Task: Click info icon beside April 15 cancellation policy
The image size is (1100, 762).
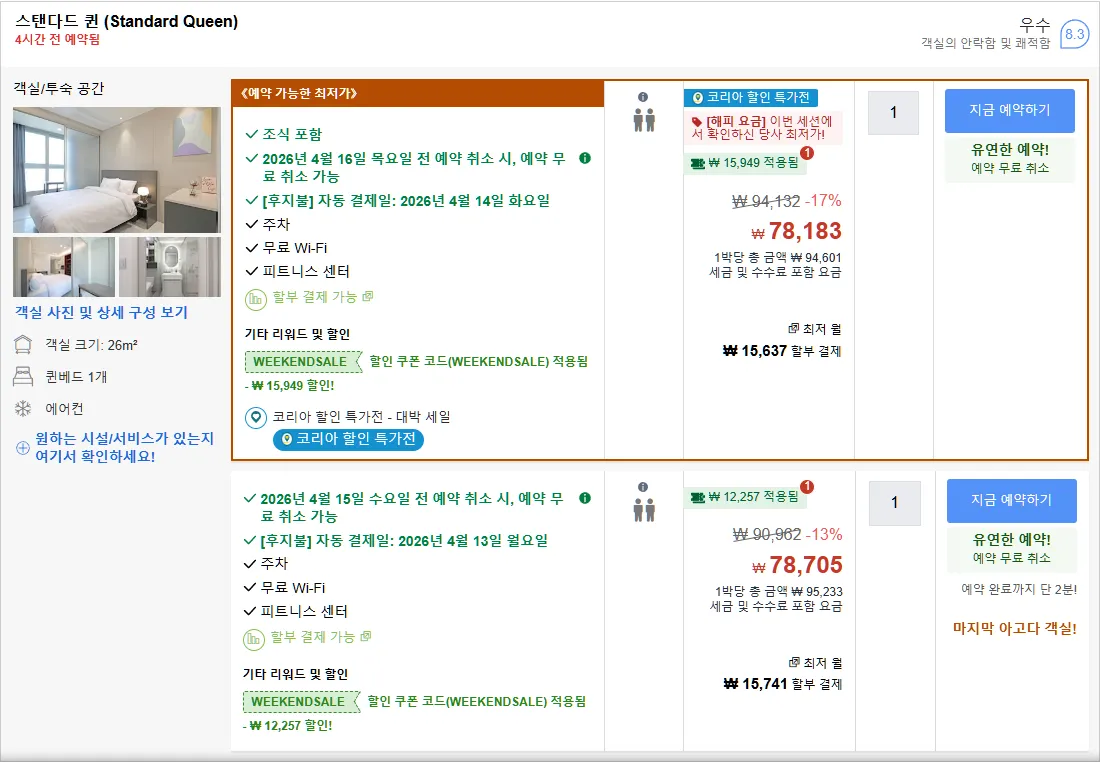Action: click(x=584, y=498)
